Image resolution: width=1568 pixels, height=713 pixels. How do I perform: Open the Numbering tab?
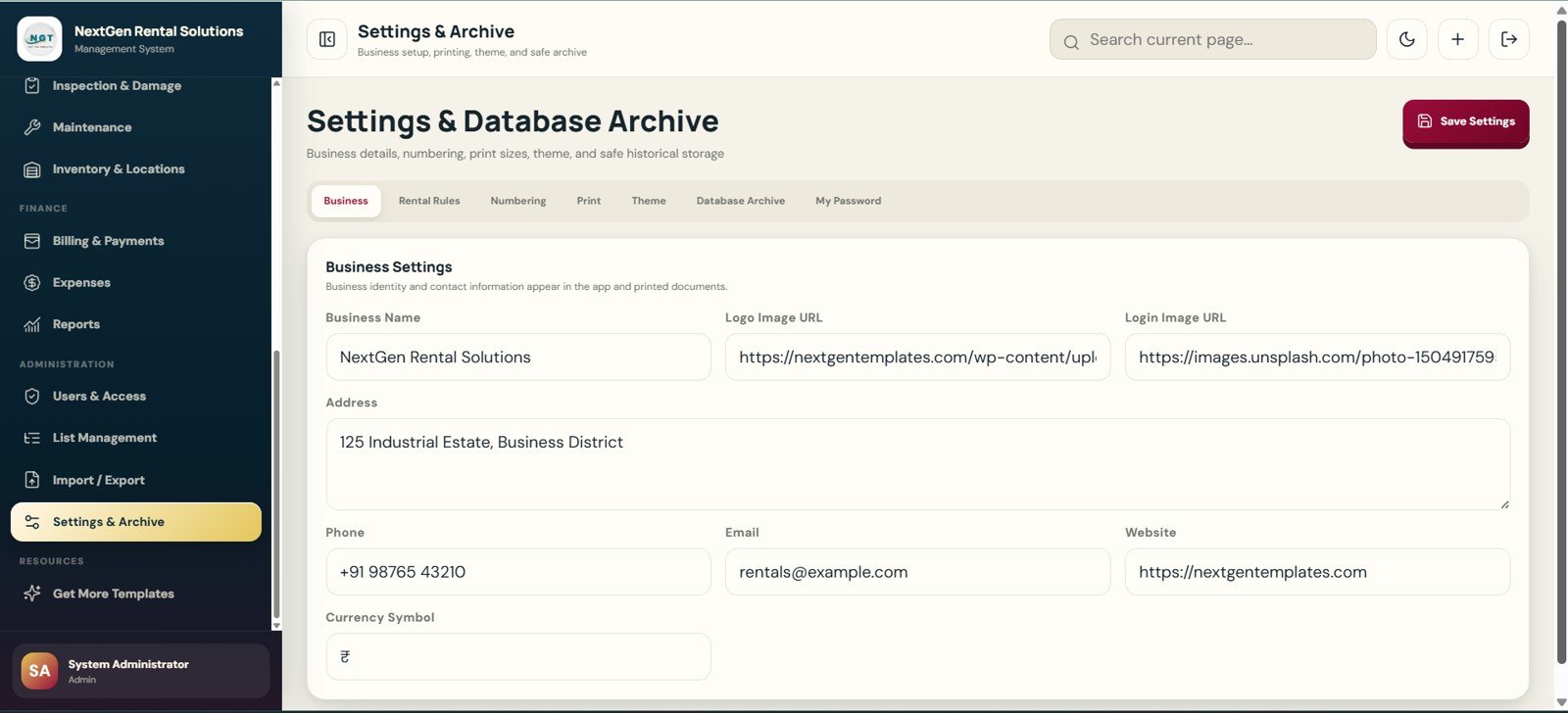(x=518, y=201)
